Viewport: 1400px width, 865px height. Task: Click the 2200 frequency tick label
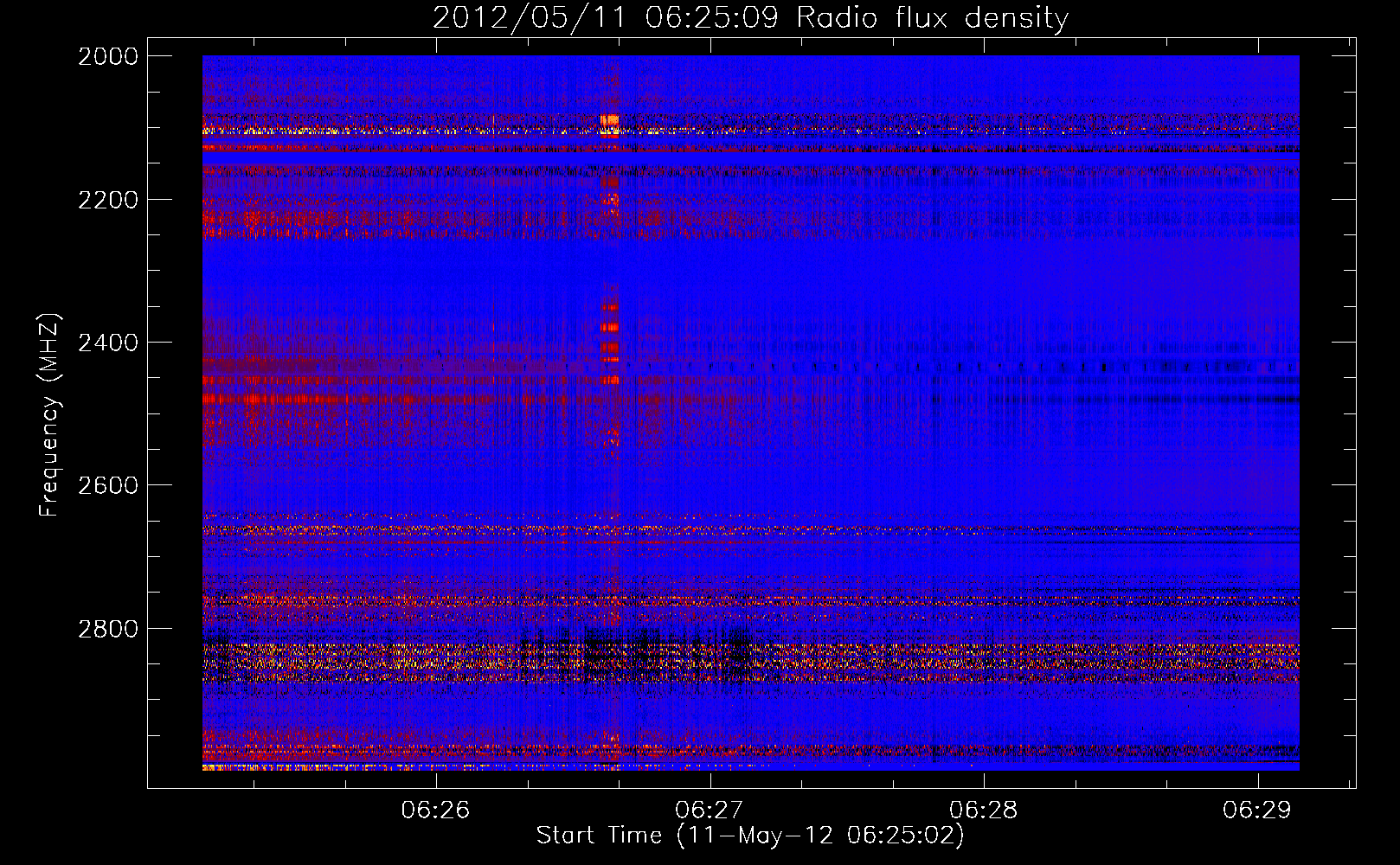pyautogui.click(x=108, y=200)
